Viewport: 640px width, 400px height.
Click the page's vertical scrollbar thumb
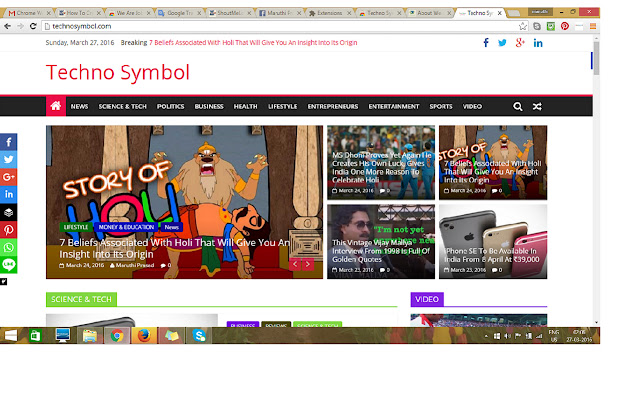[596, 58]
